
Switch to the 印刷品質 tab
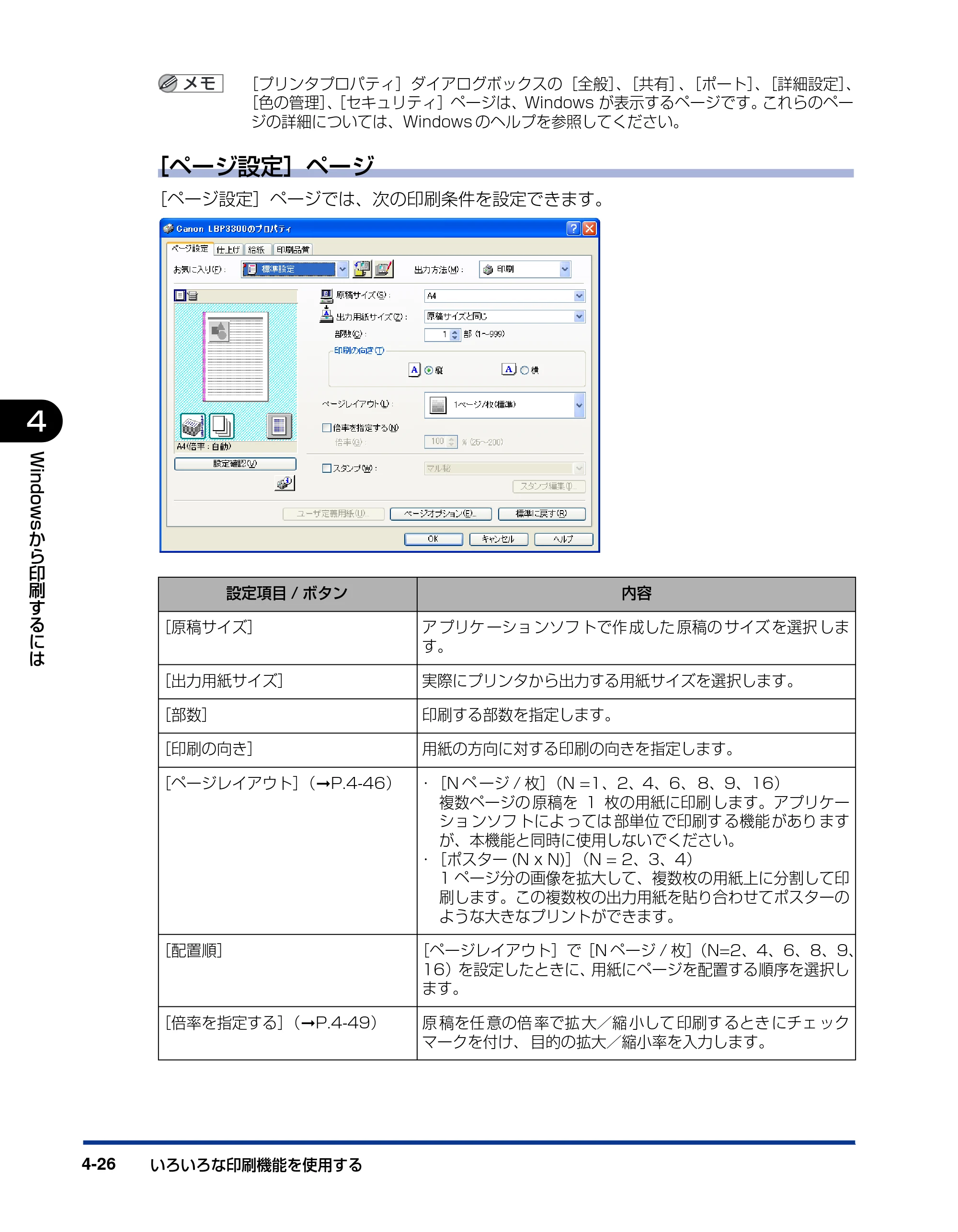293,250
